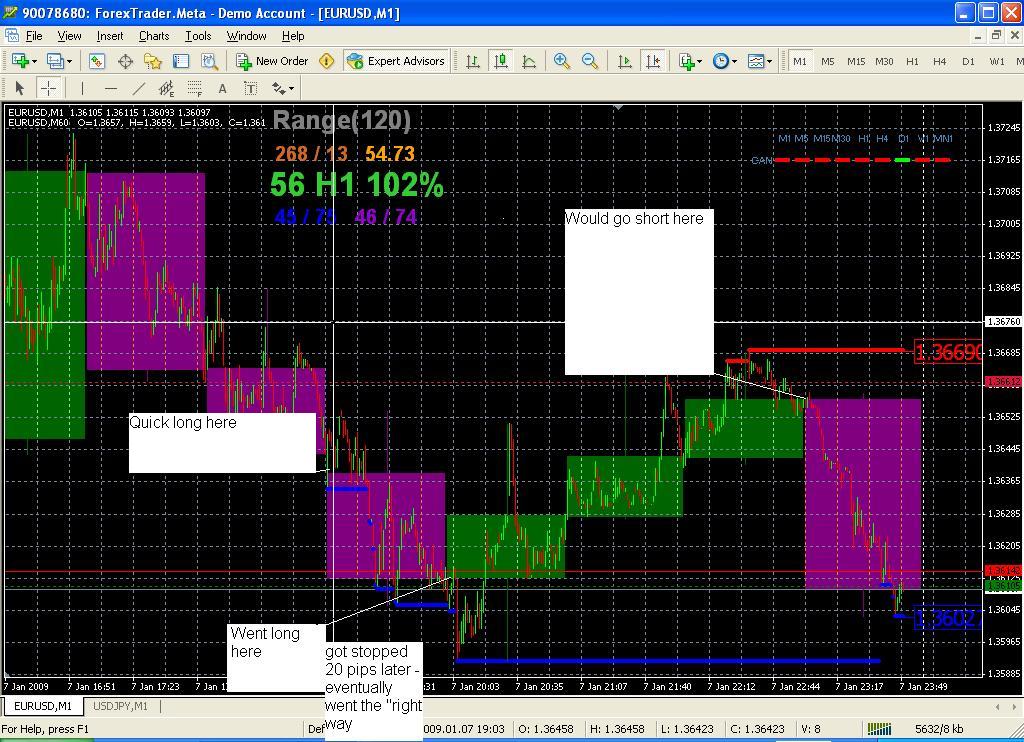1024x742 pixels.
Task: Click the Zoom Out magnifier icon
Action: click(590, 61)
